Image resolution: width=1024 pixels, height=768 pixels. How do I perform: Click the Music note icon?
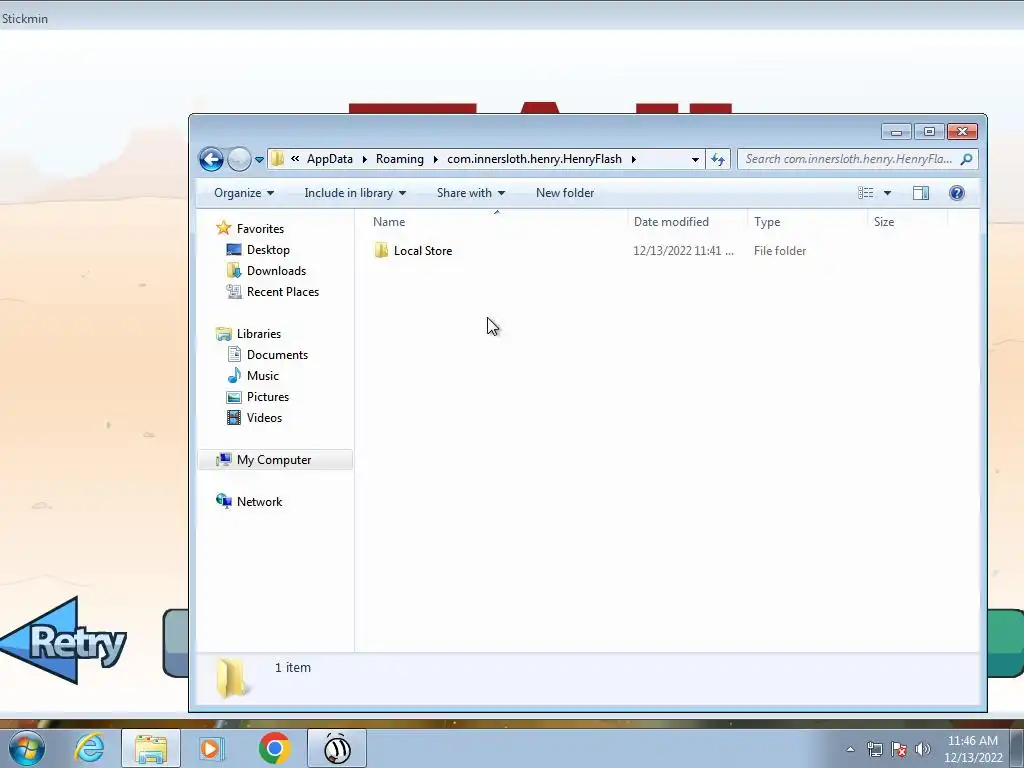(234, 376)
